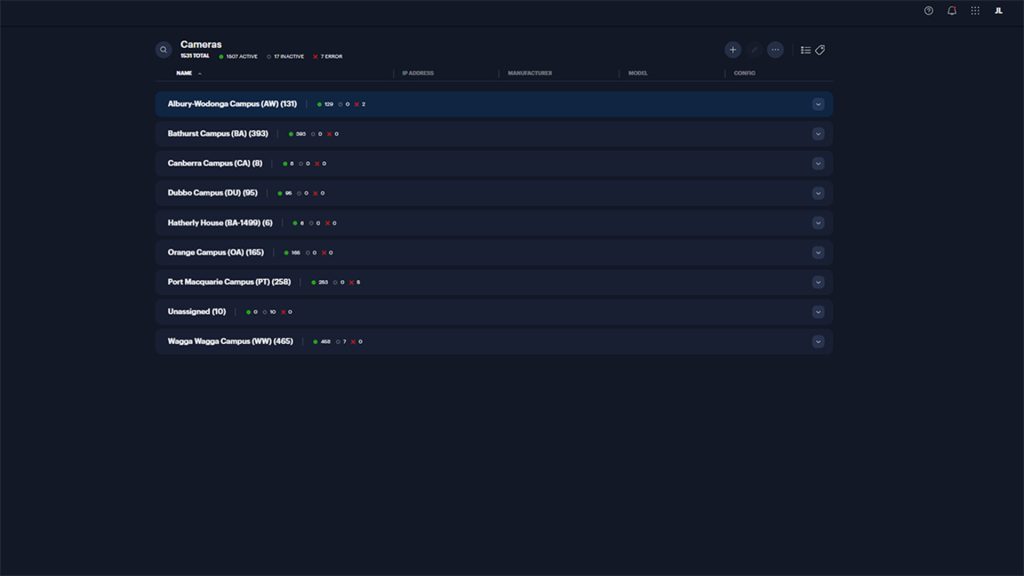Open the apps grid launcher
Viewport: 1024px width, 576px height.
pyautogui.click(x=975, y=10)
